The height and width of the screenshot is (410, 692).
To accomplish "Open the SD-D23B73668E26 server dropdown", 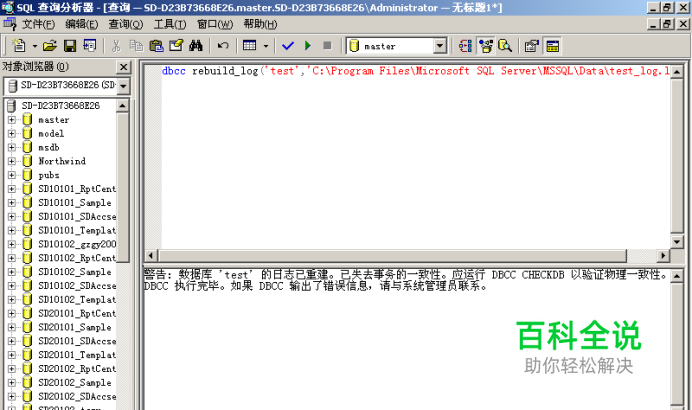I will 123,86.
